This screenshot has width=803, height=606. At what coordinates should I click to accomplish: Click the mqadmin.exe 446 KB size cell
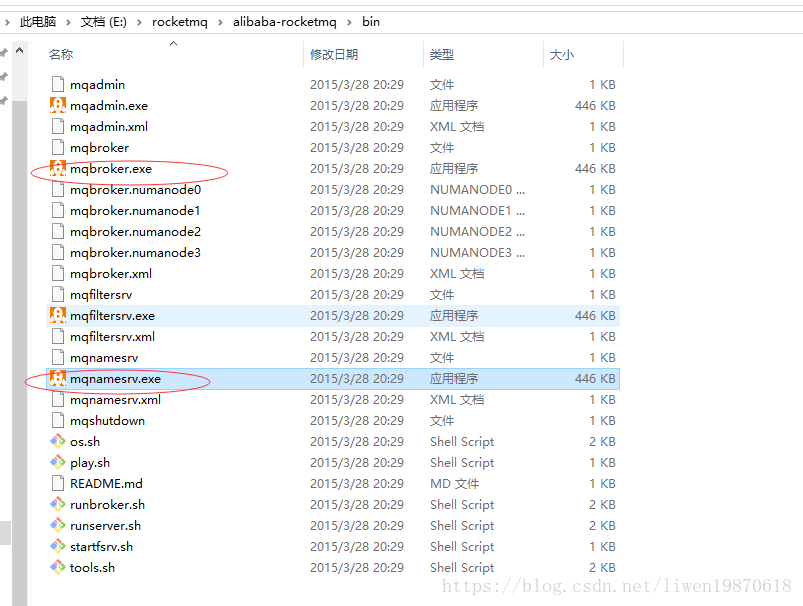(595, 106)
